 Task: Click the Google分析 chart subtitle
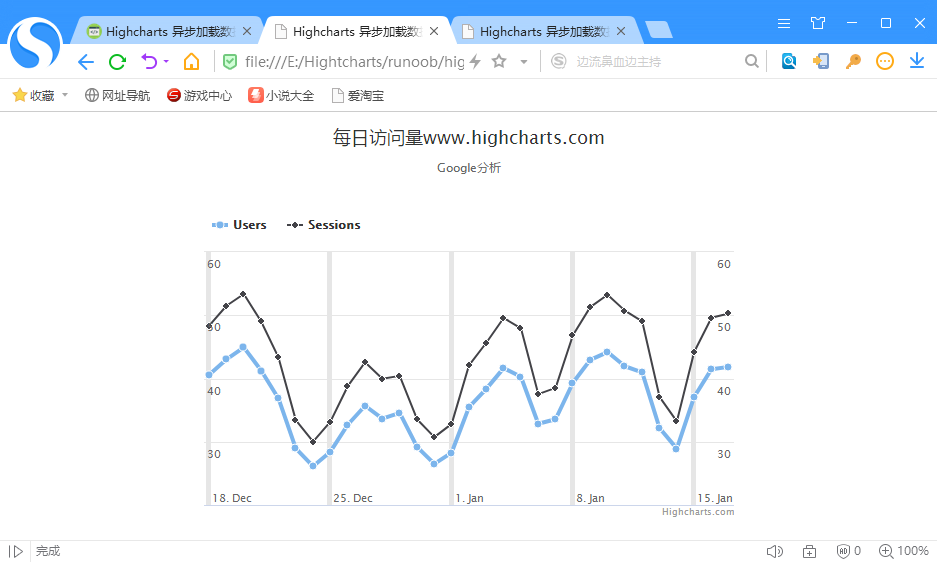tap(468, 168)
